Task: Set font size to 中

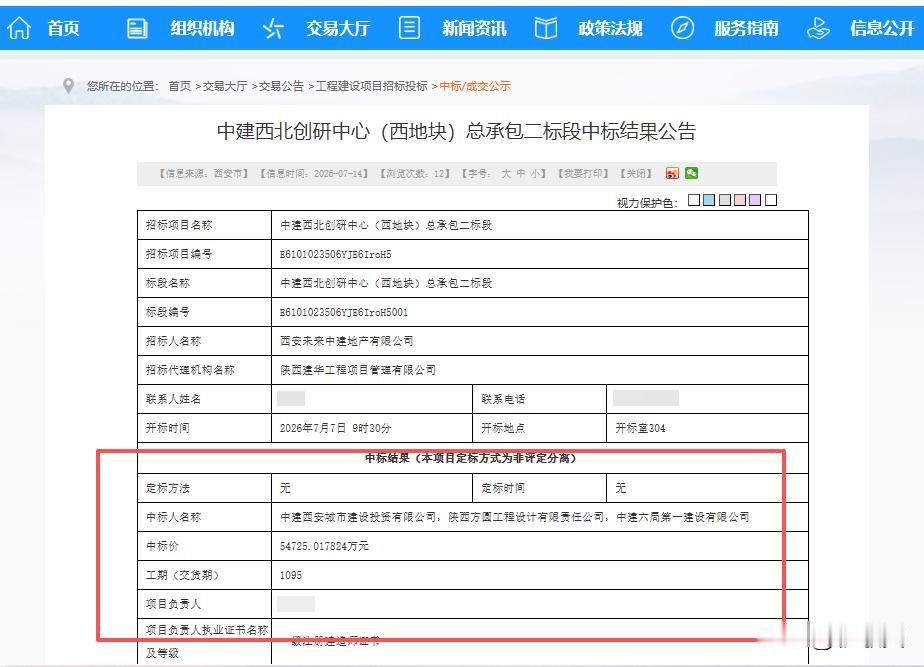Action: point(520,174)
